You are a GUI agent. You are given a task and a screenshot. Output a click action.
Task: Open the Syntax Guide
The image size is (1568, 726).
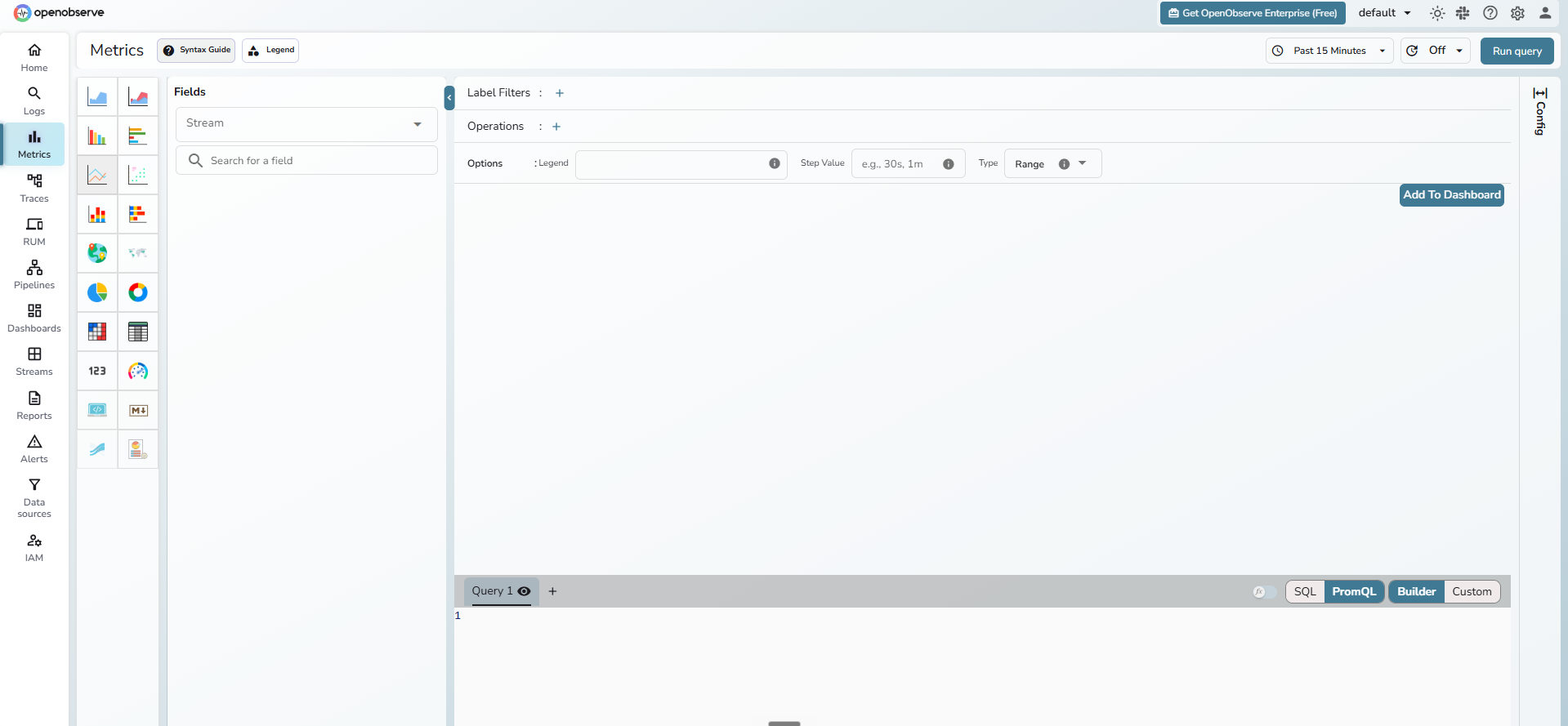196,51
